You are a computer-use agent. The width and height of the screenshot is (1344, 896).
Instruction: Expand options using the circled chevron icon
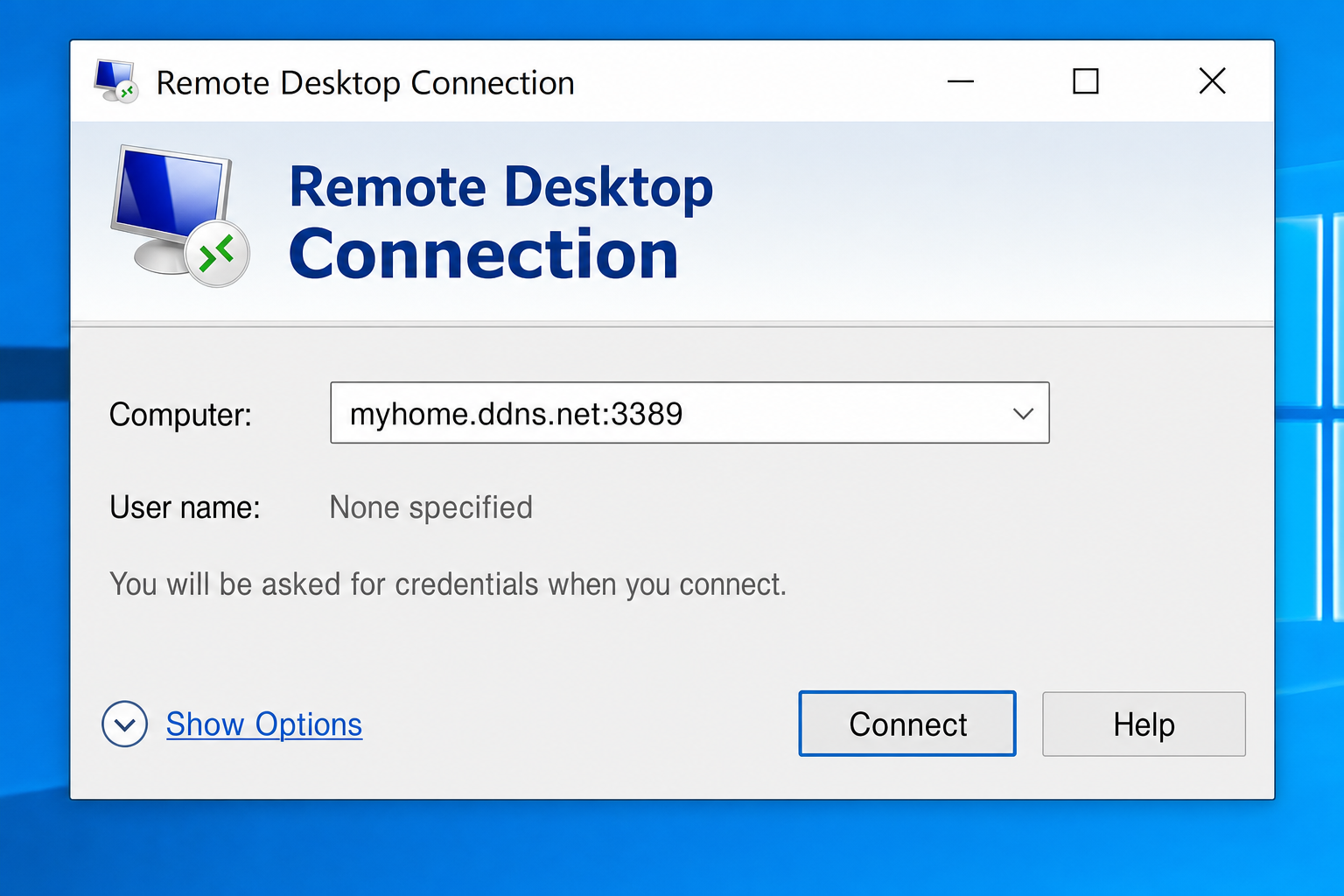tap(124, 724)
